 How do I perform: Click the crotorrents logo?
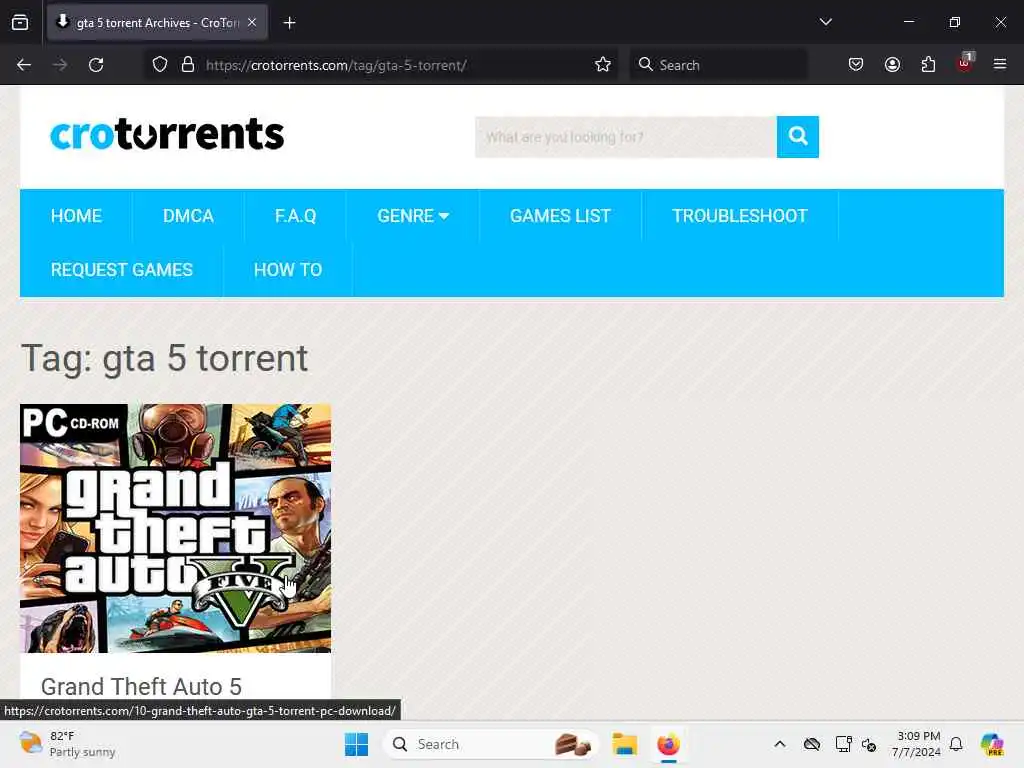coord(167,134)
